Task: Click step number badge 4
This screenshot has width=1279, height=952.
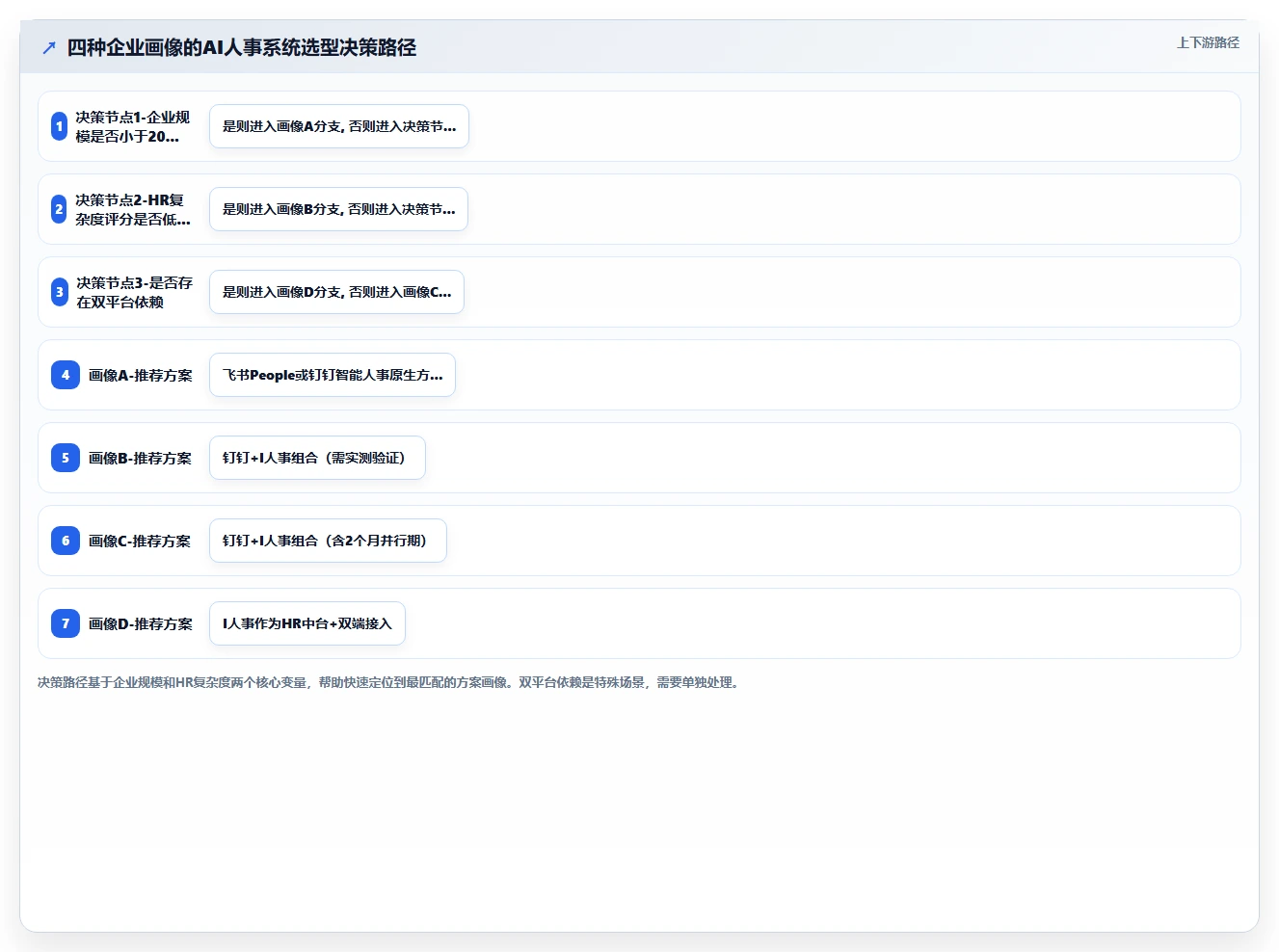Action: pos(66,375)
